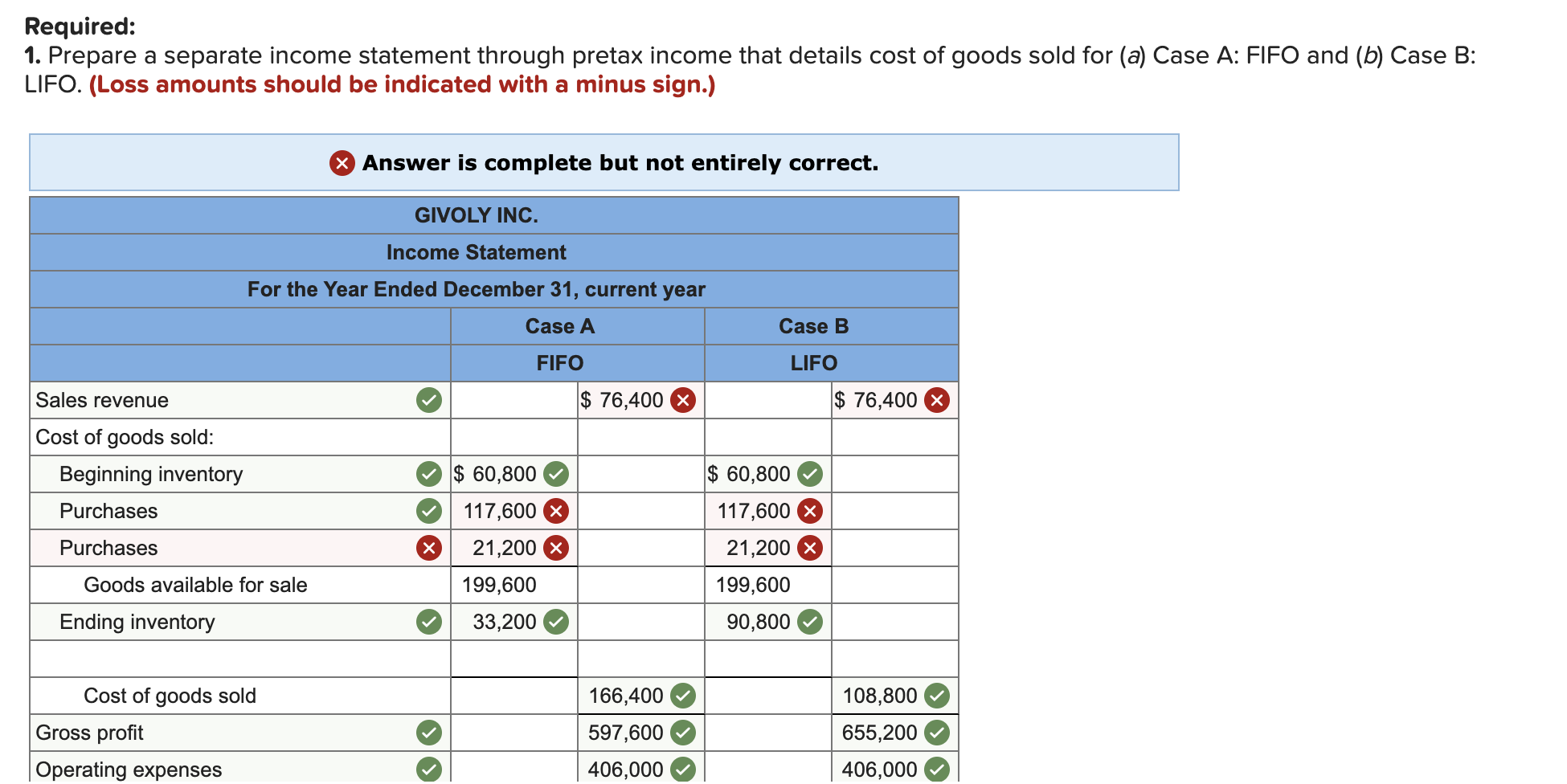Click the empty cell below Ending inventory in FIFO

[514, 658]
